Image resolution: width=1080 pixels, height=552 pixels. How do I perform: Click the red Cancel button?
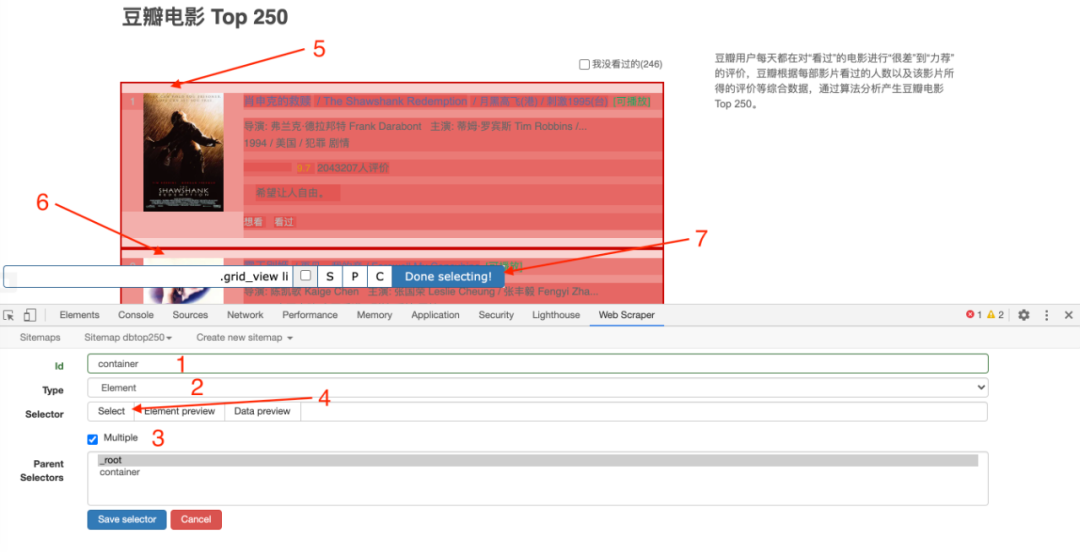tap(196, 520)
